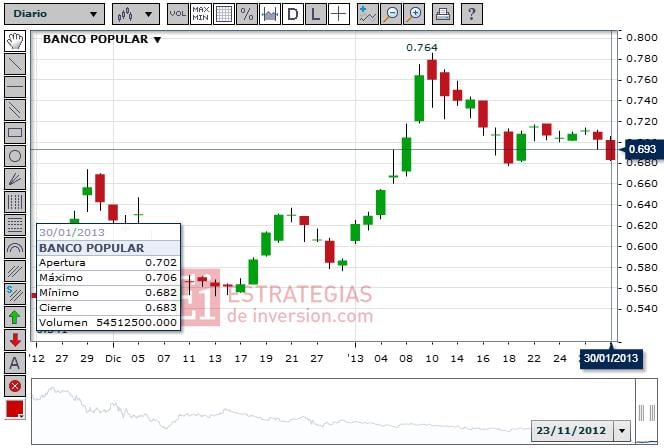The height and width of the screenshot is (448, 664).
Task: Click the tooltip header BANCO POPULAR
Action: tap(108, 248)
